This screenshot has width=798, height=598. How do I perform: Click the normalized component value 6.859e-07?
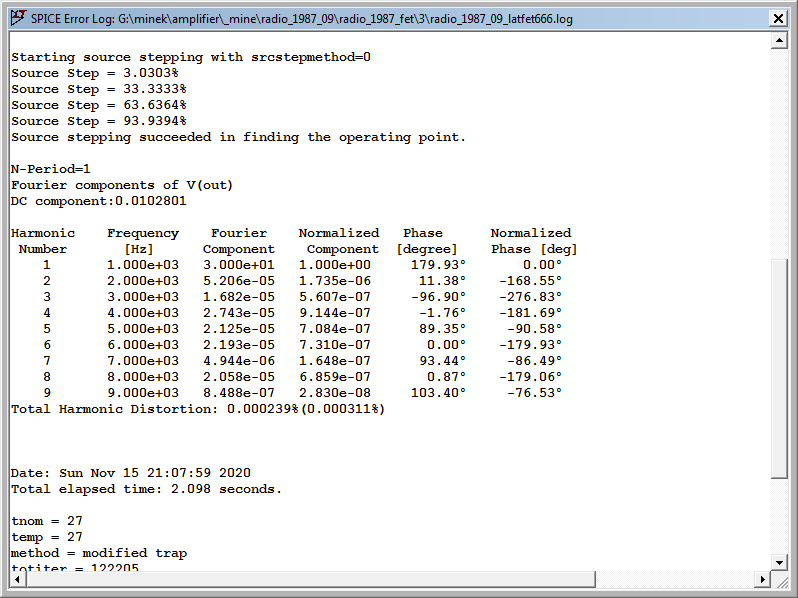[335, 377]
